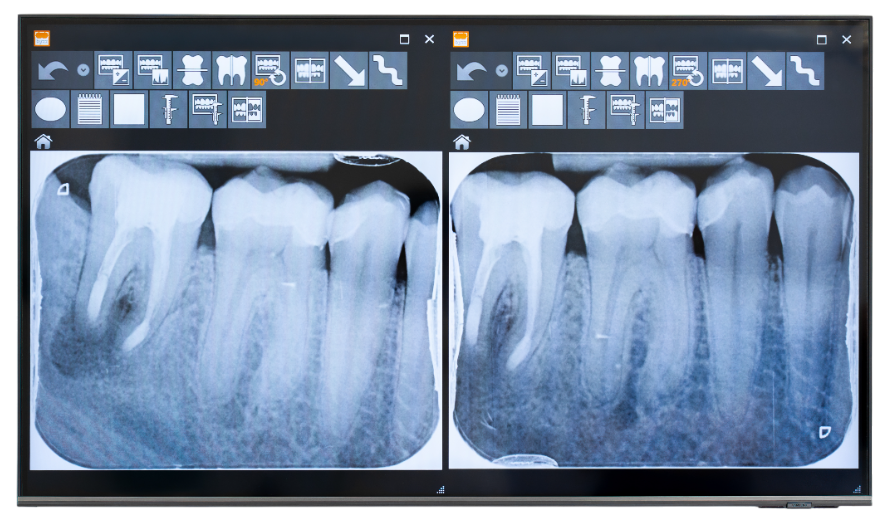Toggle the split compare view in the right panel
Image resolution: width=890 pixels, height=523 pixels.
click(x=664, y=110)
